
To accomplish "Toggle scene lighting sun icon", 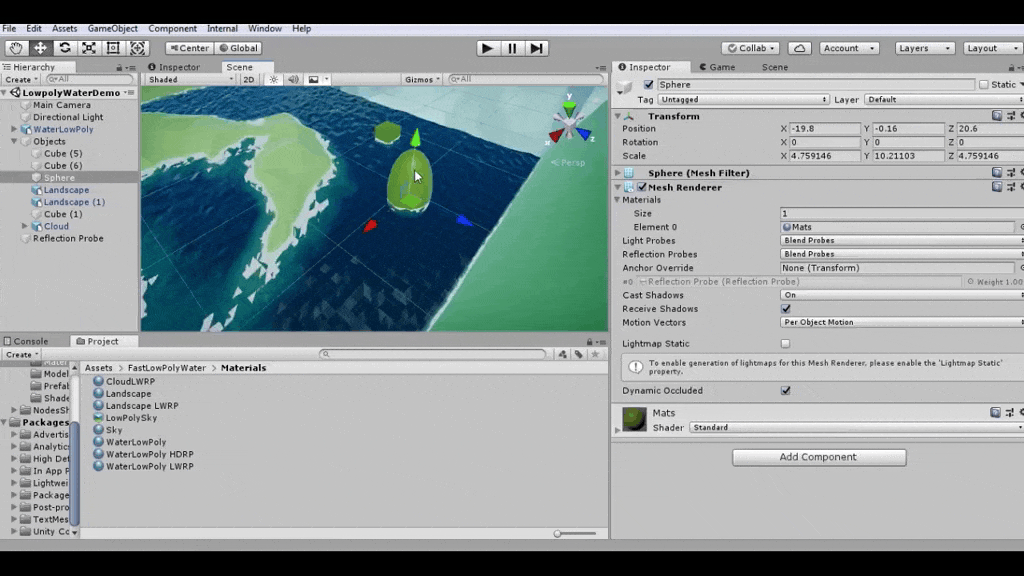I will pyautogui.click(x=273, y=80).
